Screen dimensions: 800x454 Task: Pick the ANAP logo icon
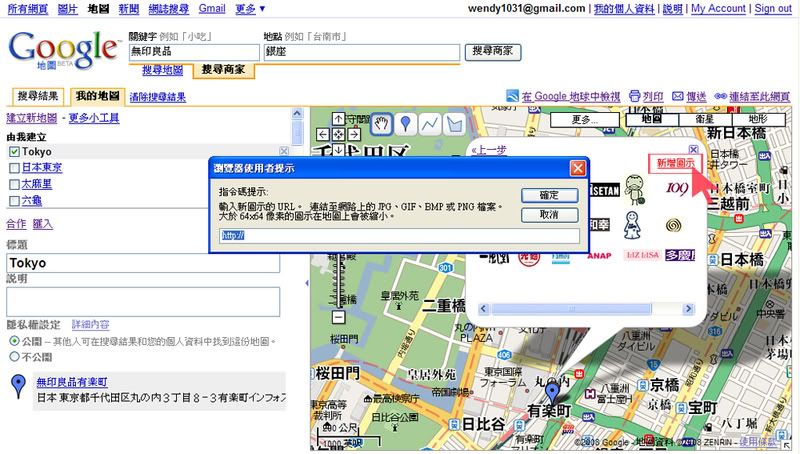coord(599,256)
